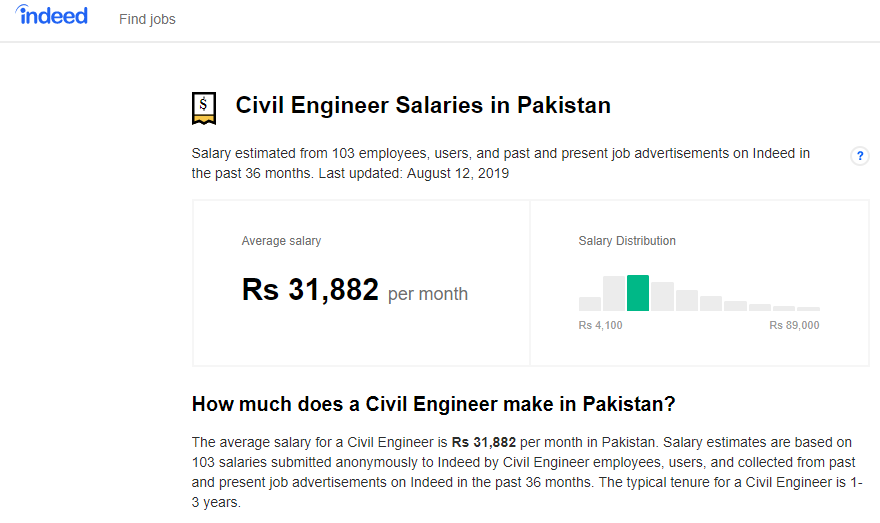Click the How much does a Civil Engineer make heading
880x523 pixels.
point(434,404)
